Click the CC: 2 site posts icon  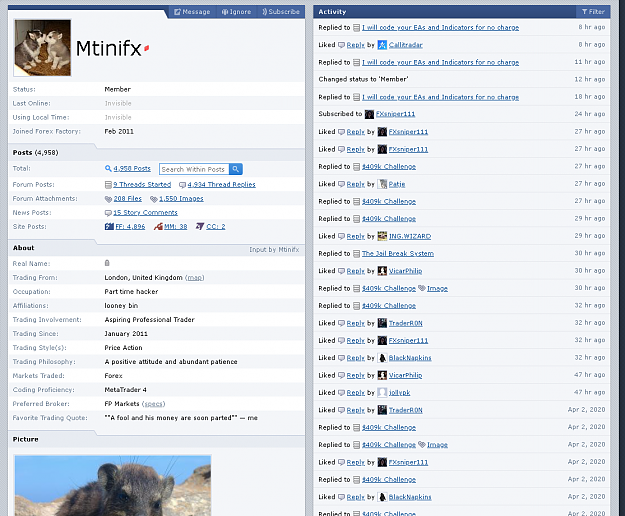[200, 226]
